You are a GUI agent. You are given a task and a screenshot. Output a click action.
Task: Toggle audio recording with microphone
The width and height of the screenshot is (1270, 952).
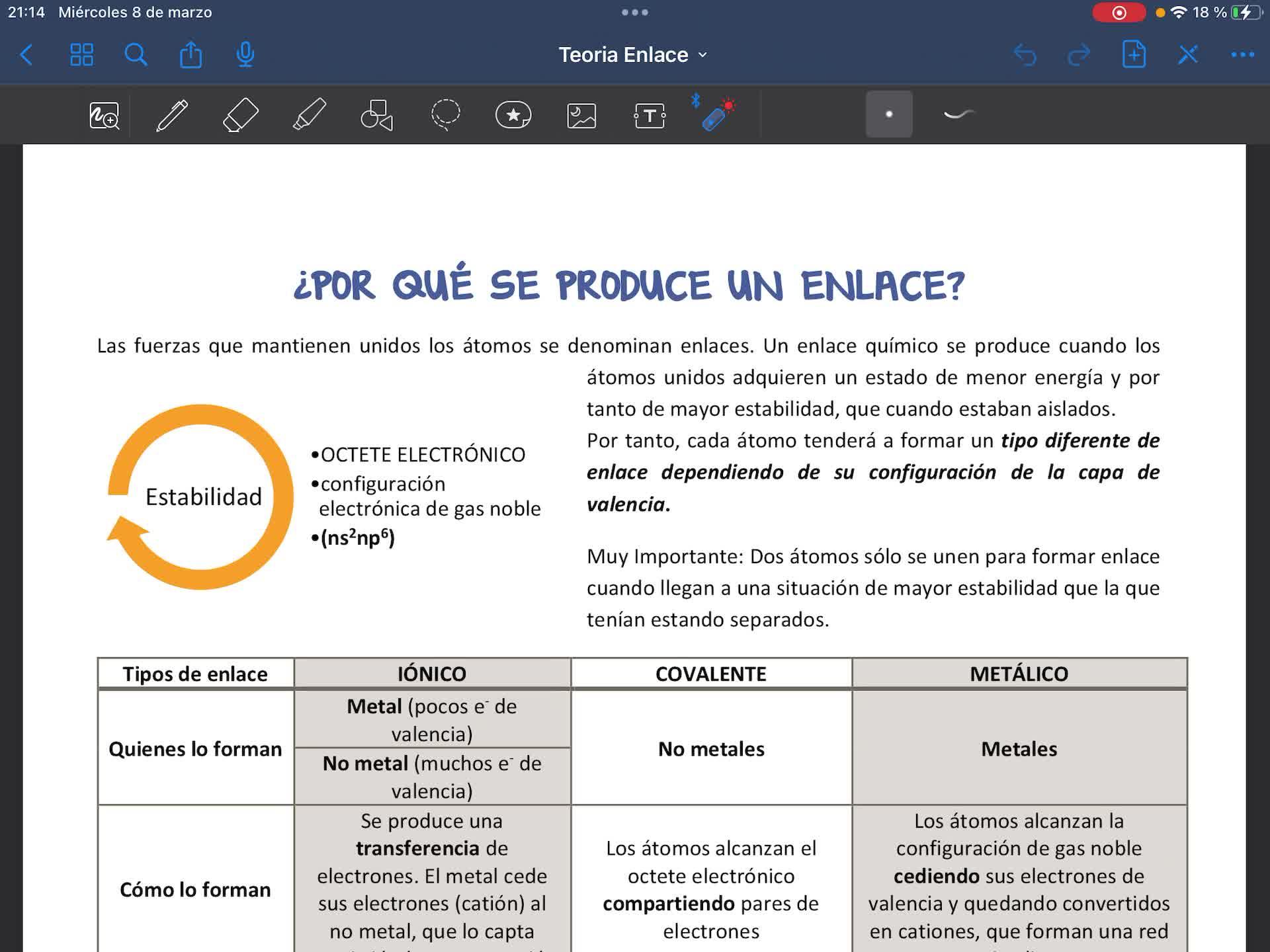tap(245, 54)
